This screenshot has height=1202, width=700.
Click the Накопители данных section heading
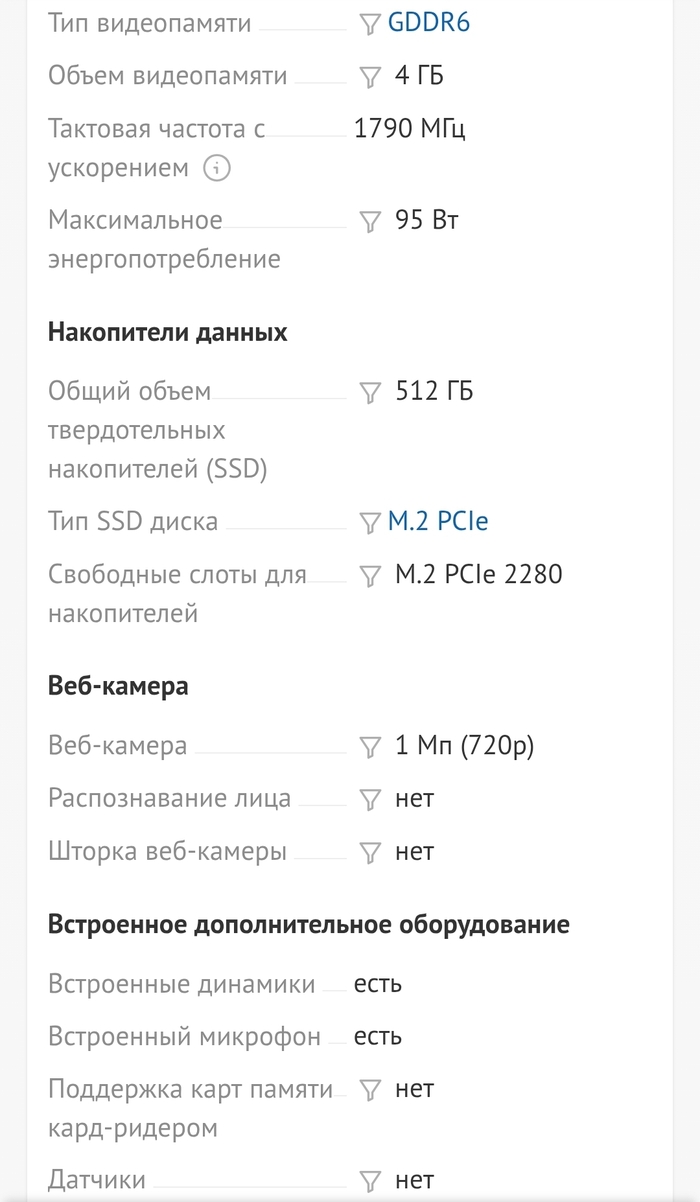[x=168, y=333]
